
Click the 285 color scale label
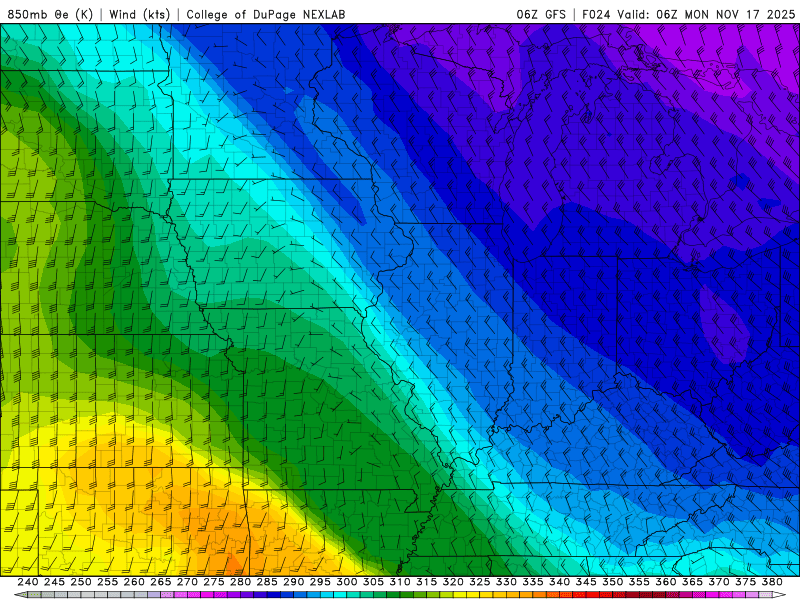point(267,582)
